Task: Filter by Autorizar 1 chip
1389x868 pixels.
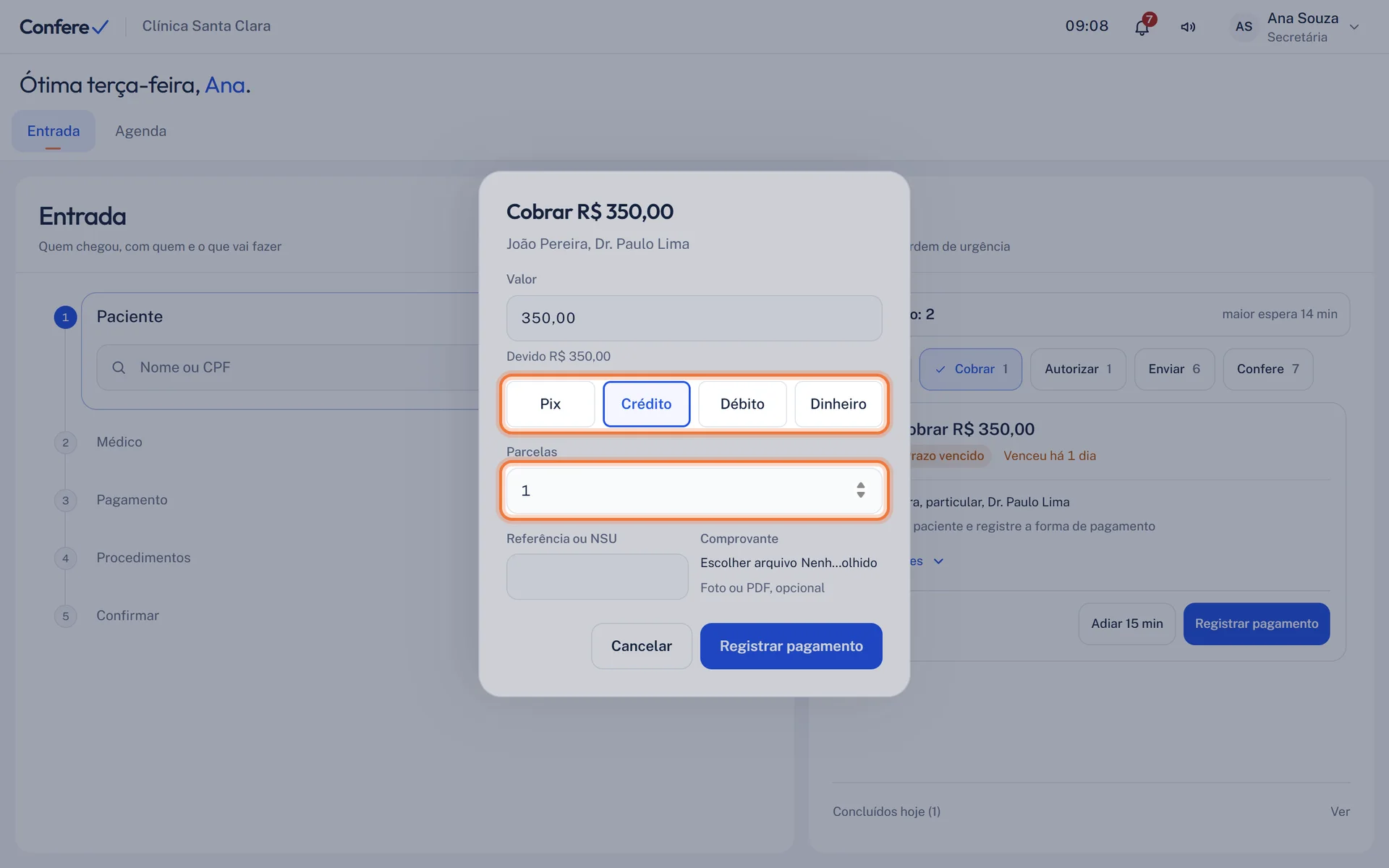Action: click(1078, 369)
